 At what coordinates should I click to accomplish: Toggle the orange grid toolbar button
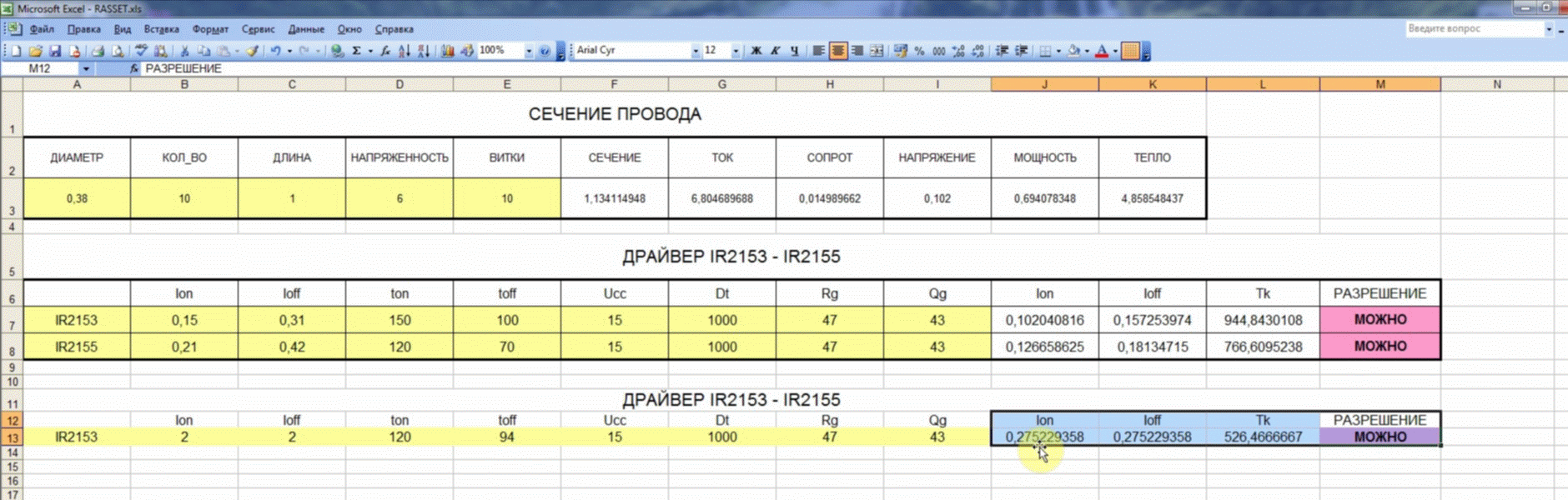click(x=1130, y=51)
